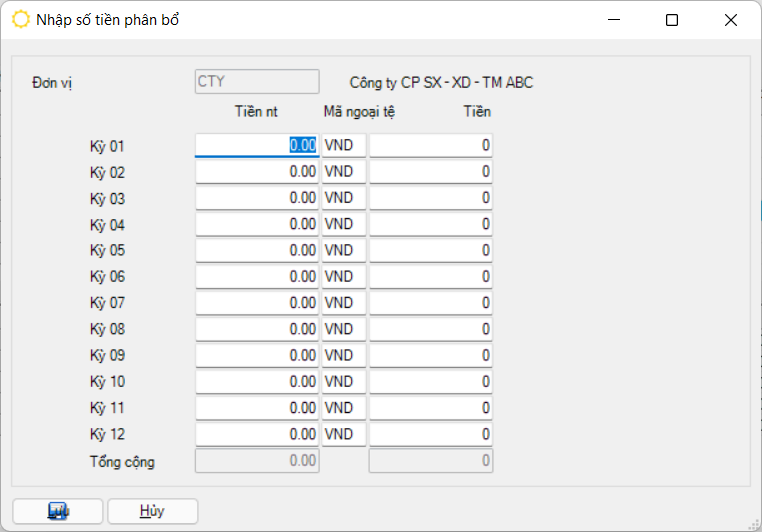Screen dimensions: 762x532
Task: Click the Kỳ 10 currency code field
Action: tap(344, 381)
